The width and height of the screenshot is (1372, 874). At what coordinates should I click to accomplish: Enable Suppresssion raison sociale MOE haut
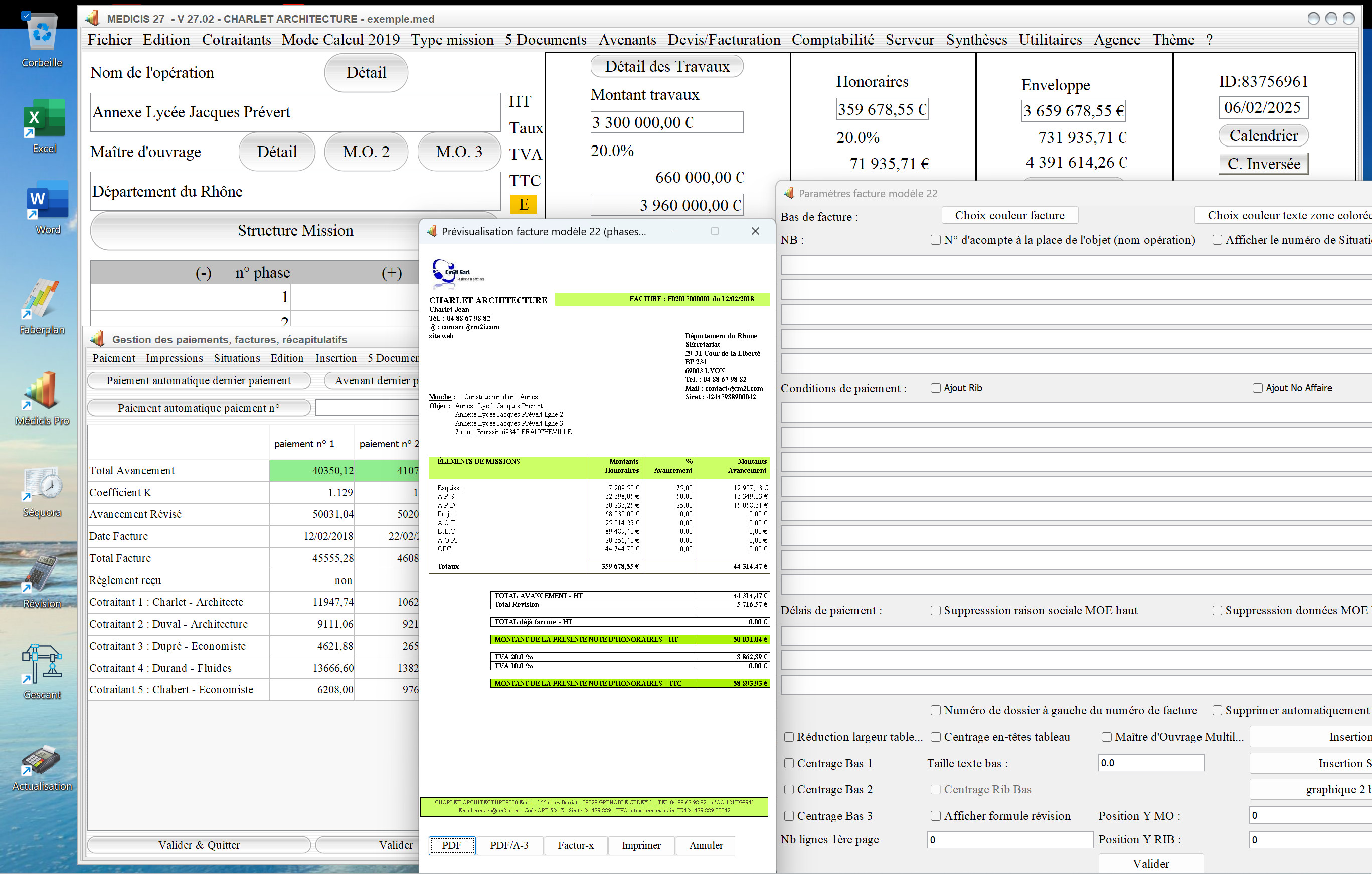pos(935,610)
